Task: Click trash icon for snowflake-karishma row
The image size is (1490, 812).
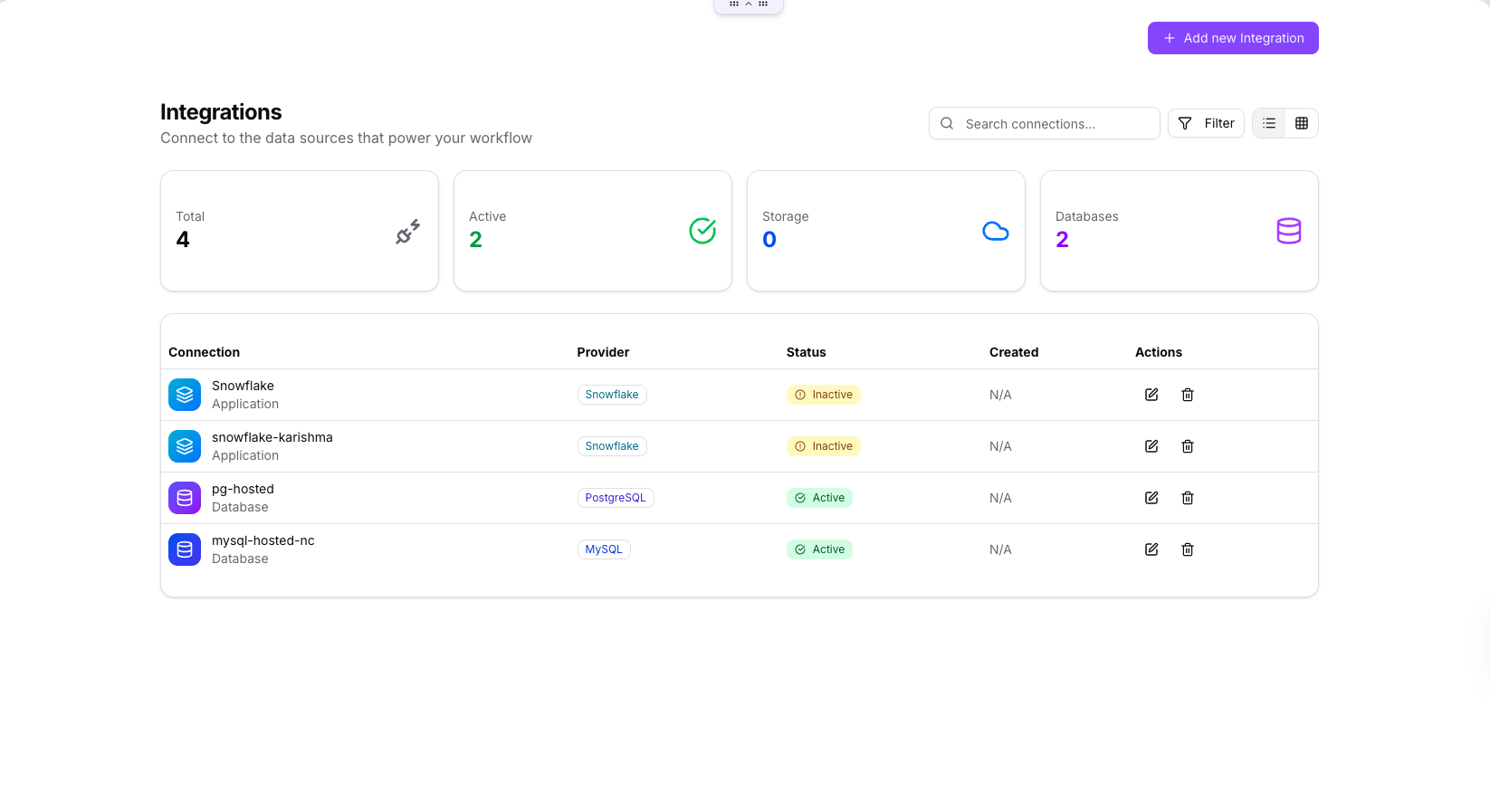Action: 1188,446
